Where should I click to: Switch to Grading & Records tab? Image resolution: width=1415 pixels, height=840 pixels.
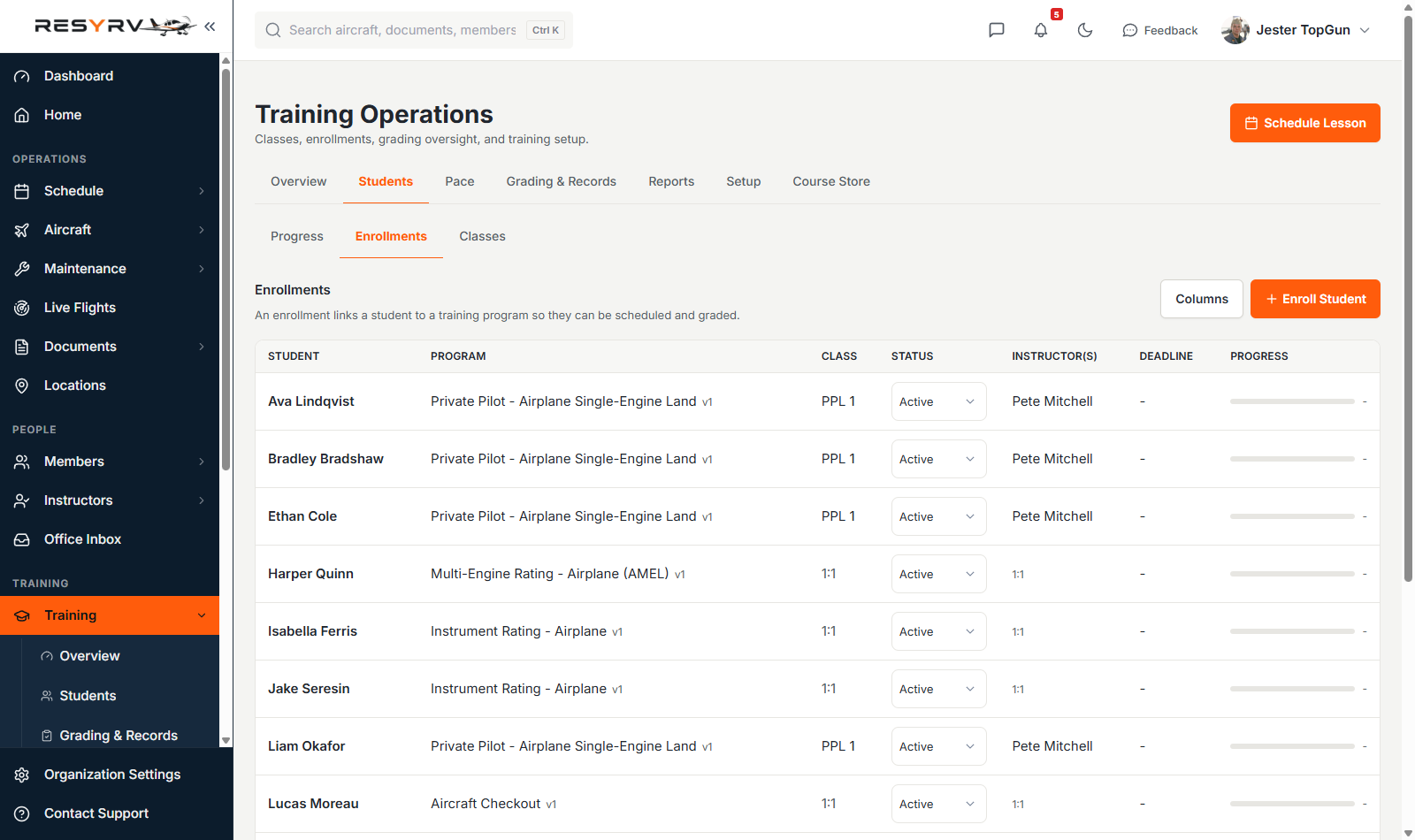point(562,181)
